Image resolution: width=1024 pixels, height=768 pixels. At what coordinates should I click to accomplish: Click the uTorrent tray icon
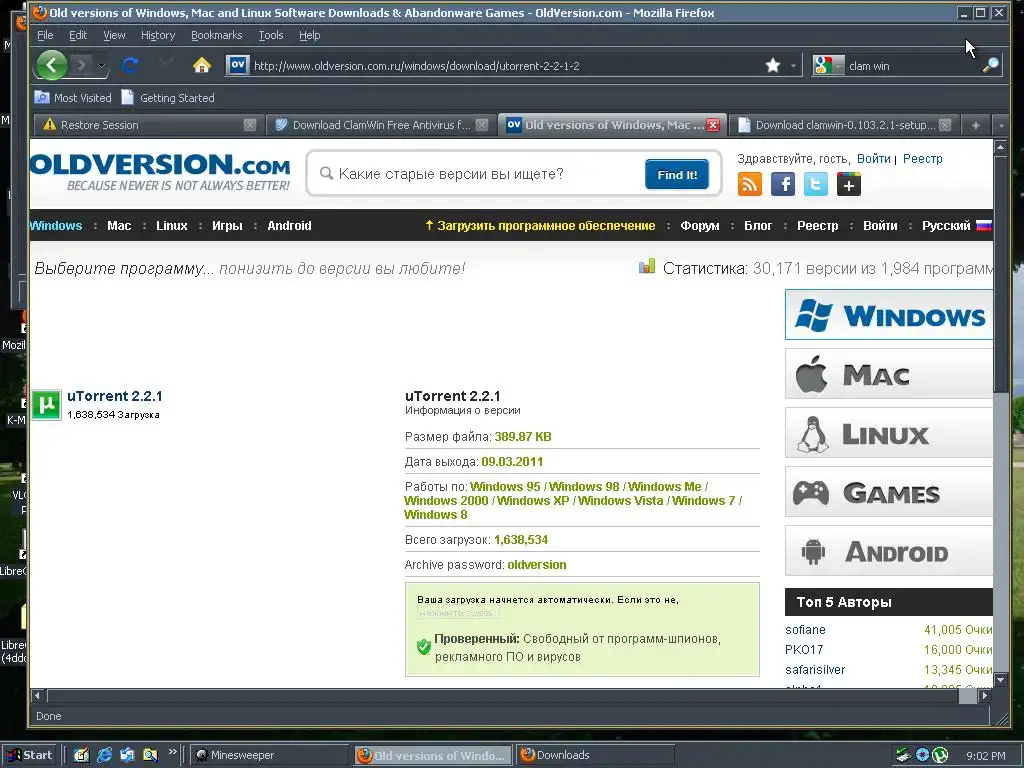click(x=940, y=755)
